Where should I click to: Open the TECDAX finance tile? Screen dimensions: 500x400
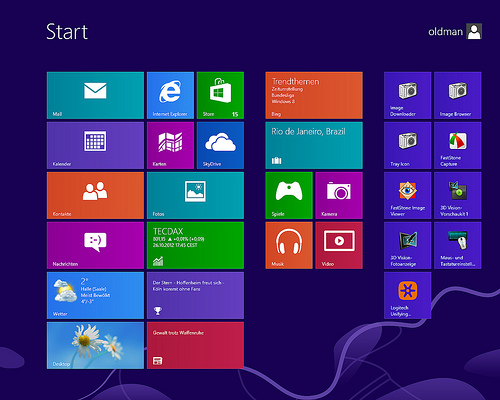pyautogui.click(x=195, y=245)
